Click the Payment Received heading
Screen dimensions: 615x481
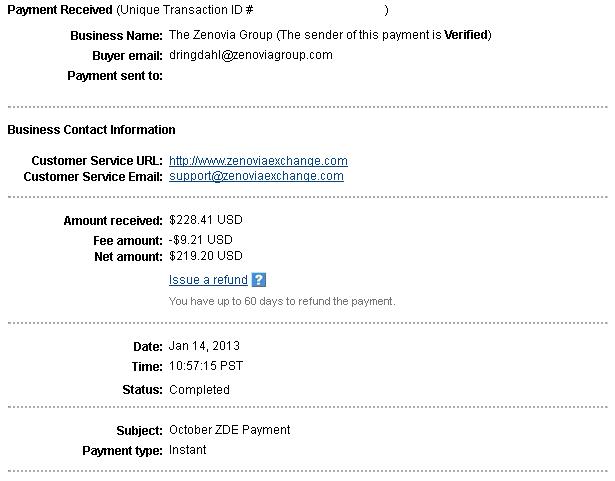click(60, 10)
